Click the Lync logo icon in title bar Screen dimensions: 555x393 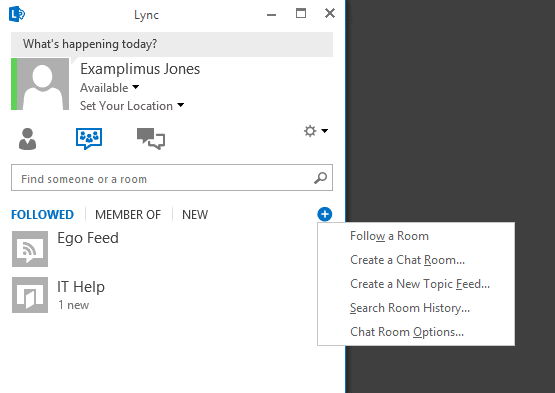pos(17,14)
